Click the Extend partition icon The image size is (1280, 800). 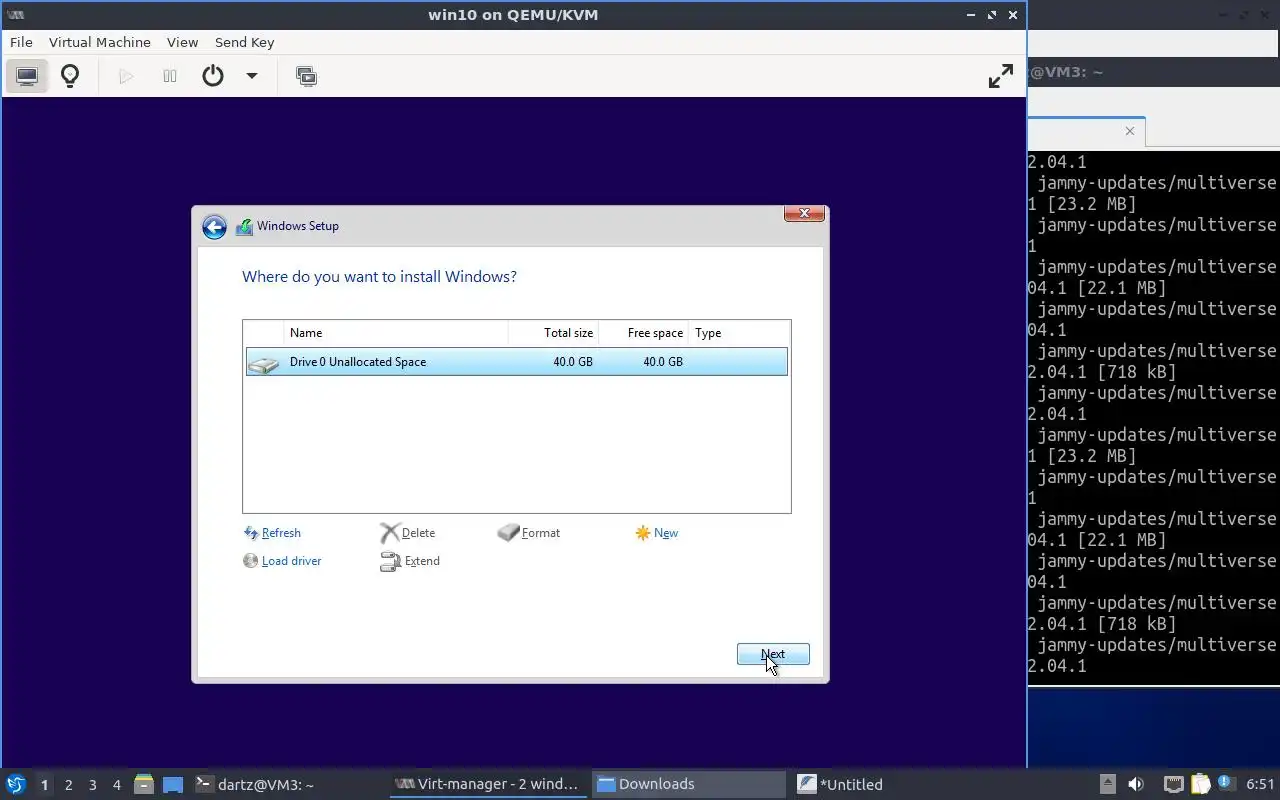tap(390, 562)
